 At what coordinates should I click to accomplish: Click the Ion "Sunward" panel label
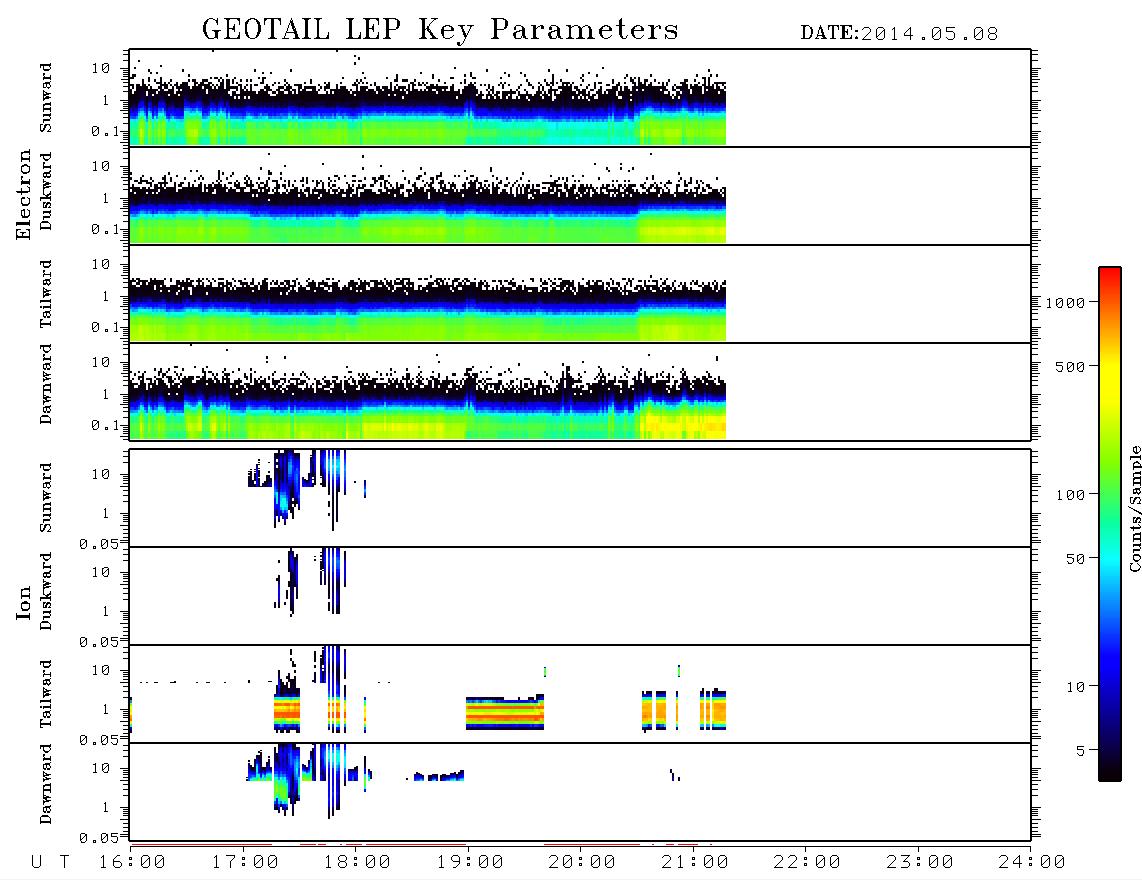pyautogui.click(x=46, y=498)
